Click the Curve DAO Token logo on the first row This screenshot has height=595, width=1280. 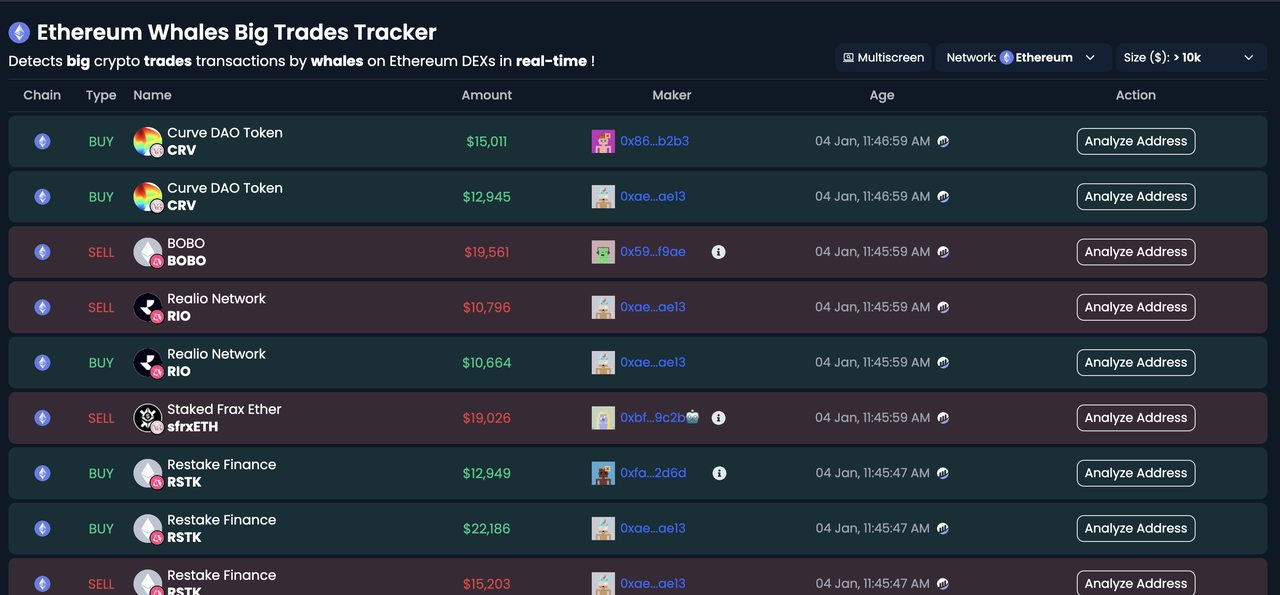pos(147,140)
